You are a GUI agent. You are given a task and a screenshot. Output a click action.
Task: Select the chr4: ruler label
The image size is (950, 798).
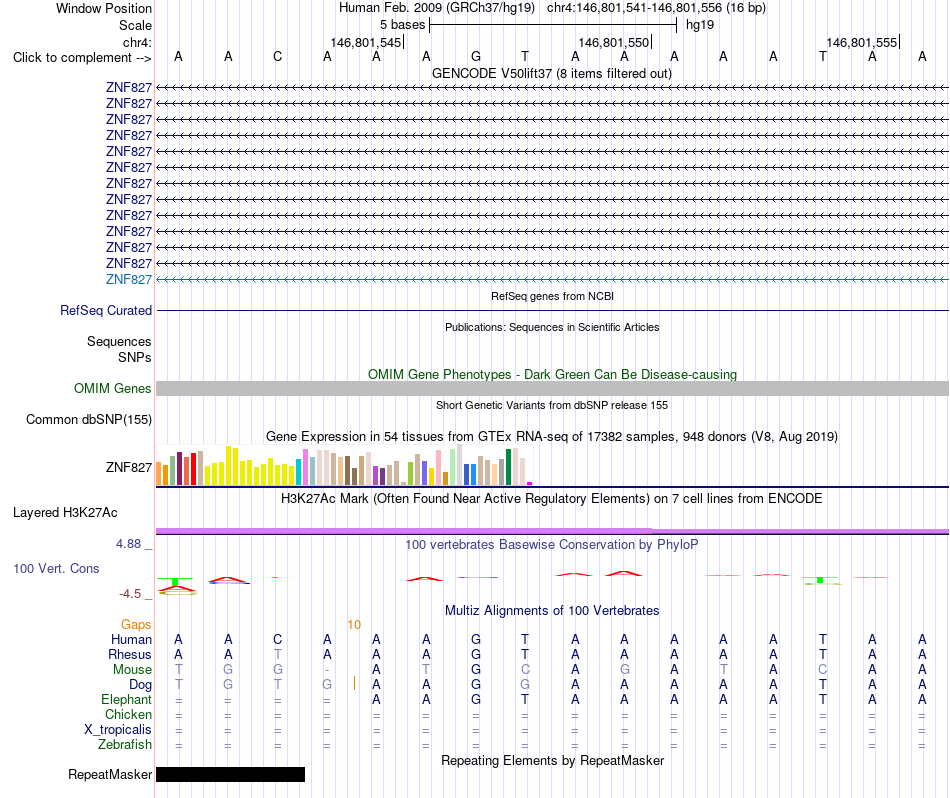(x=137, y=42)
